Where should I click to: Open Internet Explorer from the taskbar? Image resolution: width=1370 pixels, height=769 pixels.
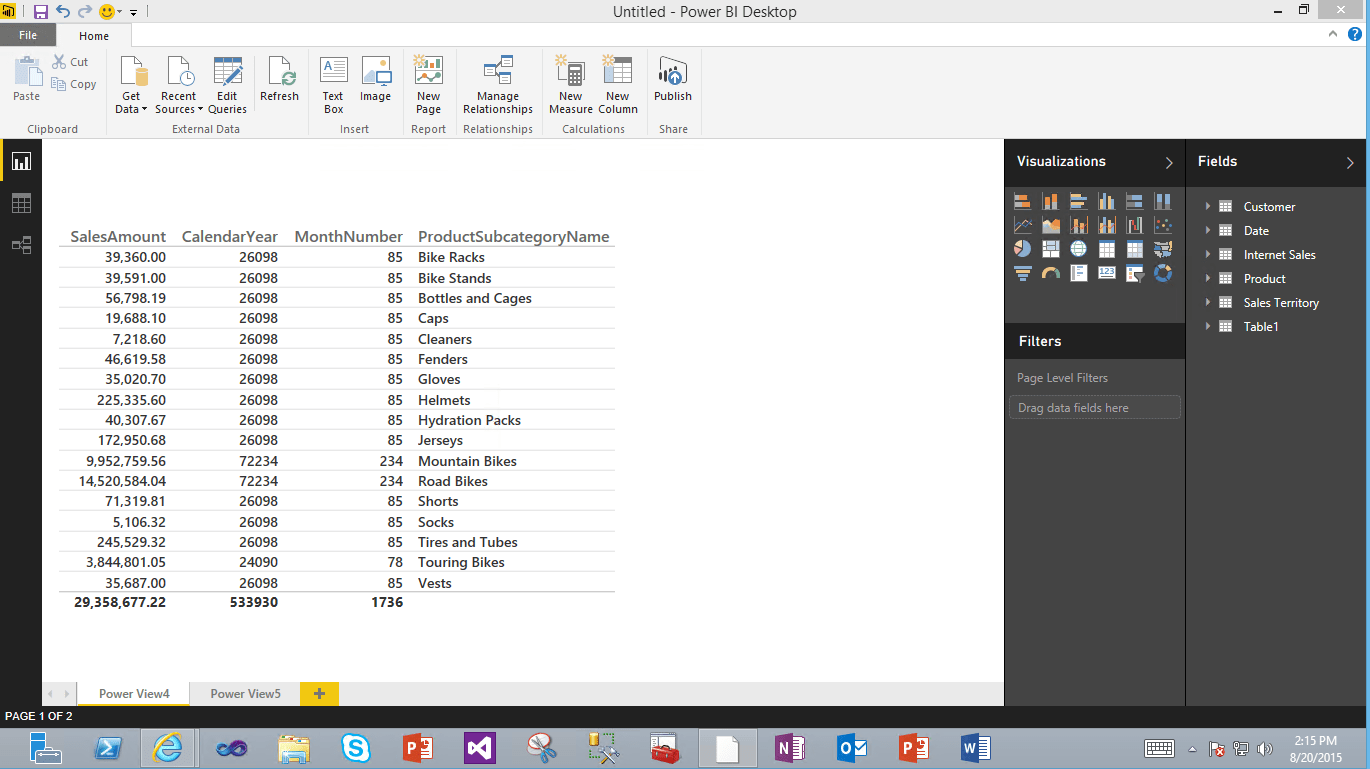click(168, 748)
